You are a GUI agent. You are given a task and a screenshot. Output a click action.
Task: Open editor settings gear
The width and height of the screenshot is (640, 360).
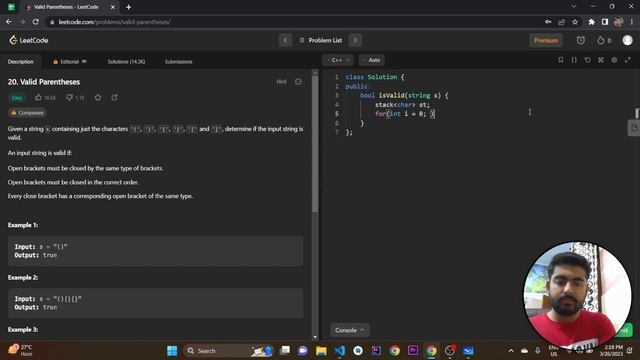pyautogui.click(x=614, y=60)
